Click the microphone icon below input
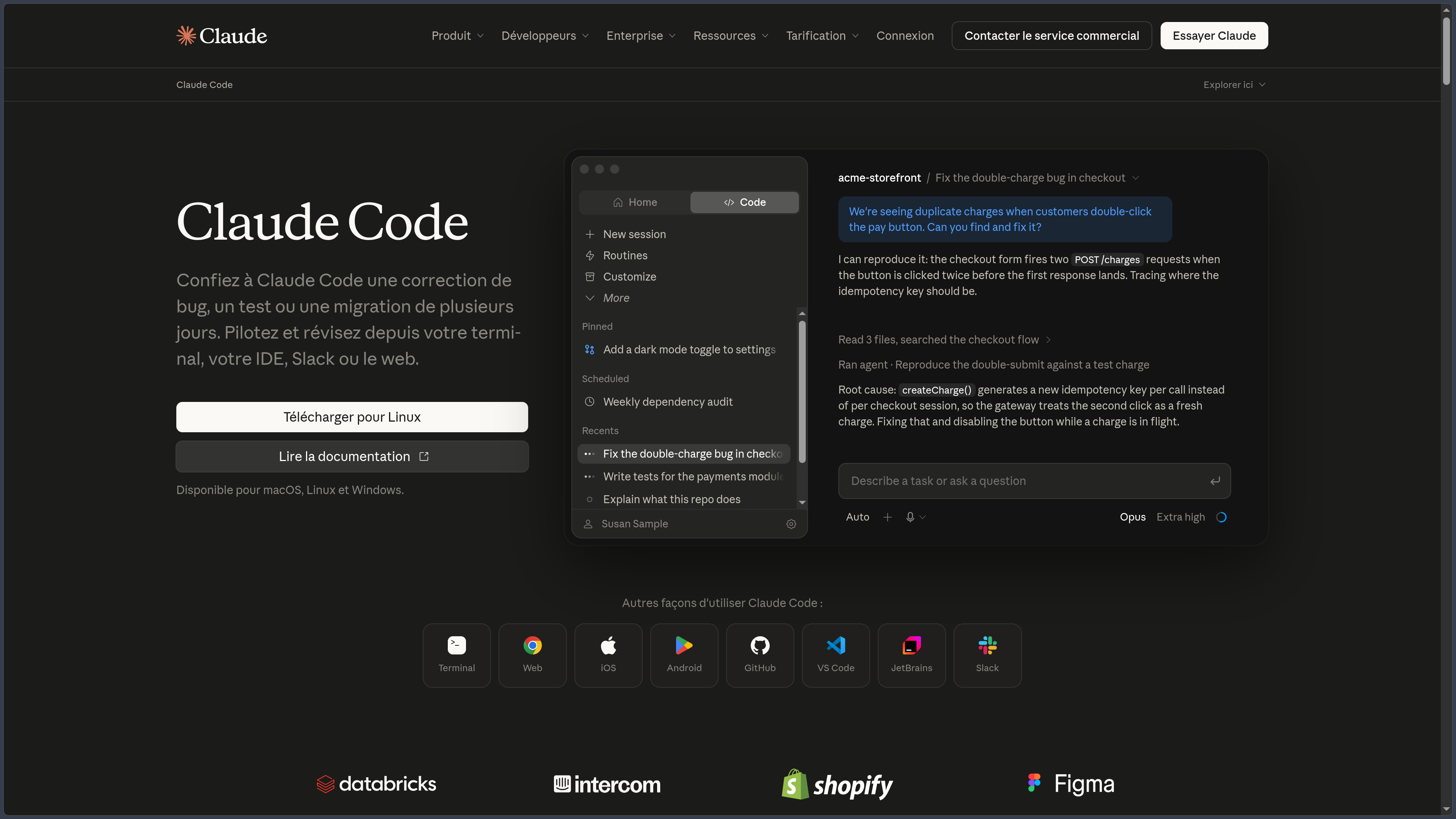The width and height of the screenshot is (1456, 819). [910, 517]
